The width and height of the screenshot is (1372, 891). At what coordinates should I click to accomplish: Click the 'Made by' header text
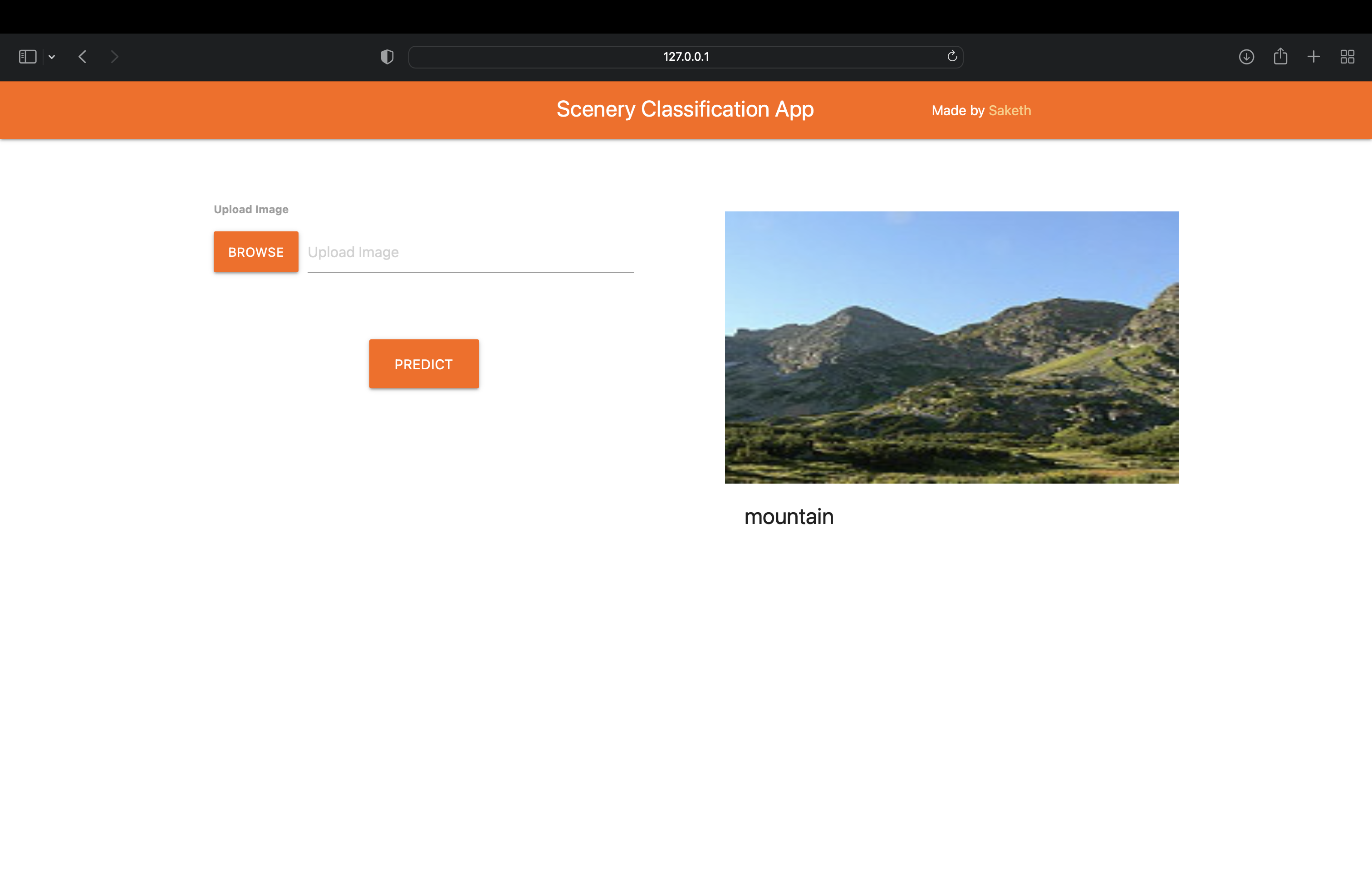pos(957,110)
